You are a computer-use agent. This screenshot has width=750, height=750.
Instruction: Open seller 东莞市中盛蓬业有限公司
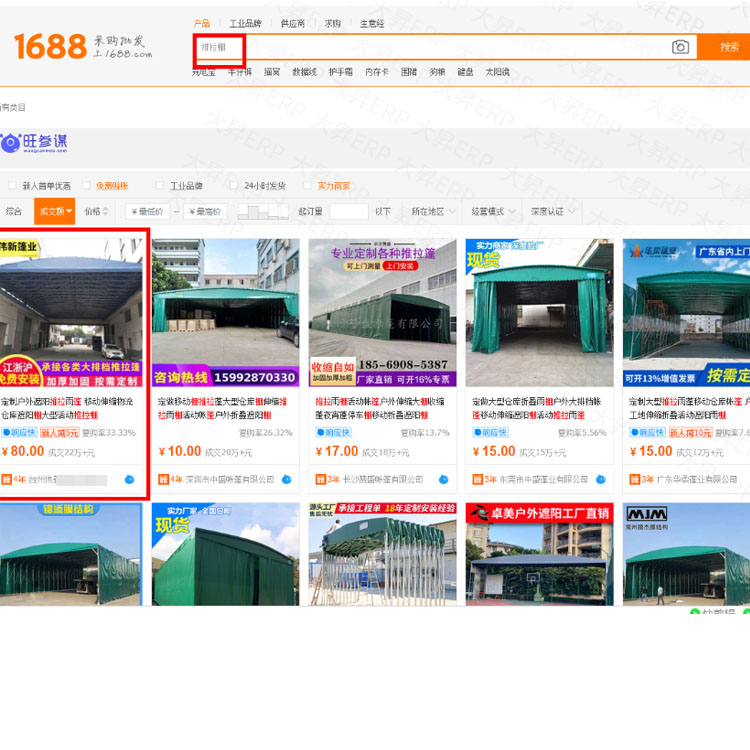click(544, 479)
